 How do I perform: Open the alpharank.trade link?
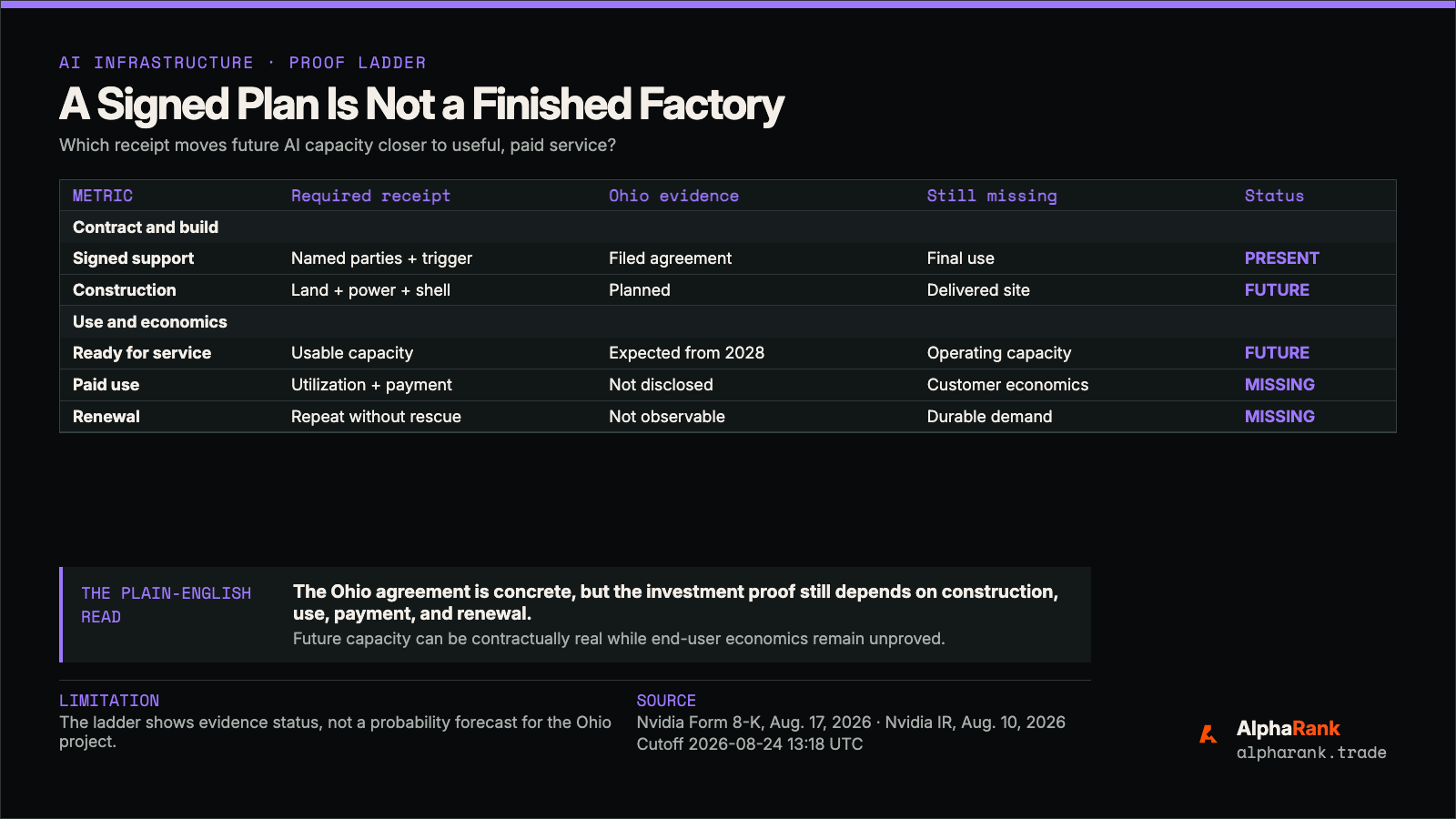[1311, 753]
